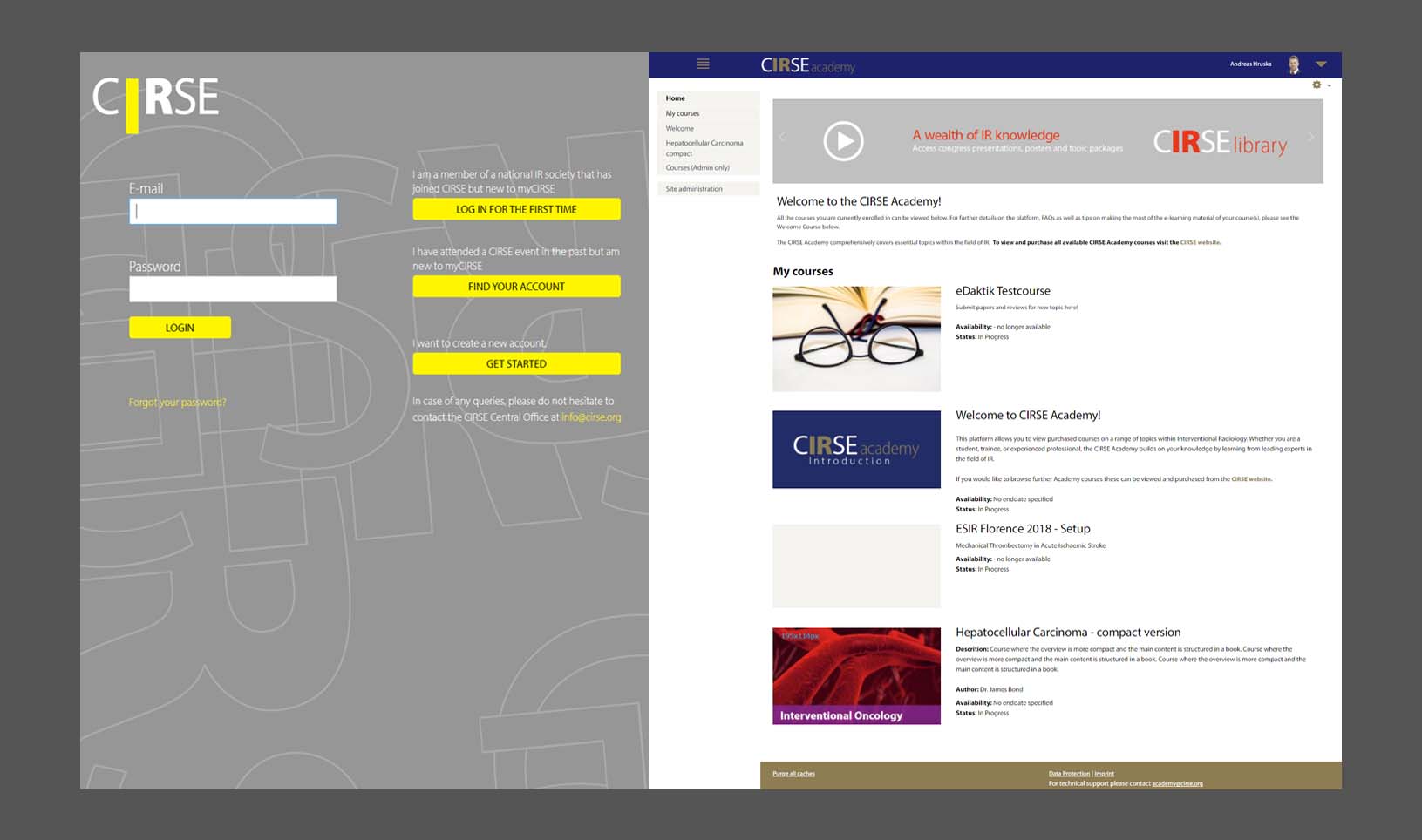Click the info@cirse.org email link
This screenshot has height=840, width=1422.
point(591,417)
